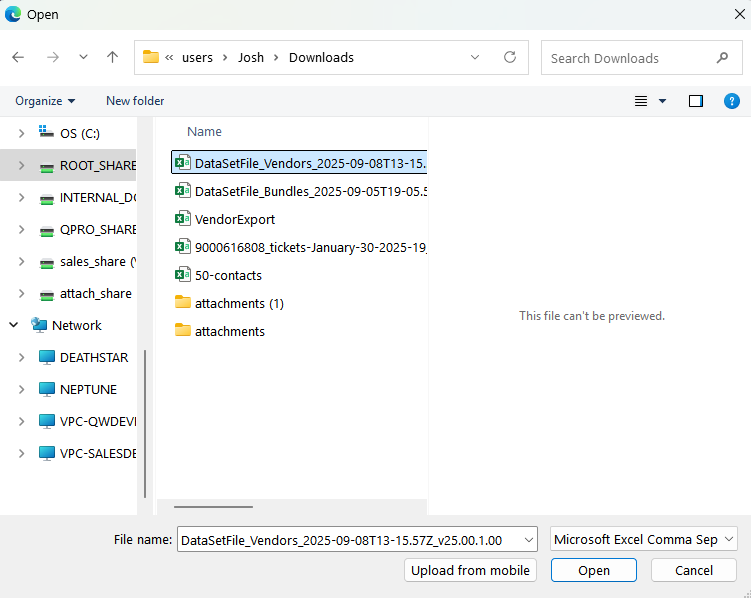The image size is (751, 598).
Task: Collapse the Network tree node
Action: coord(14,325)
